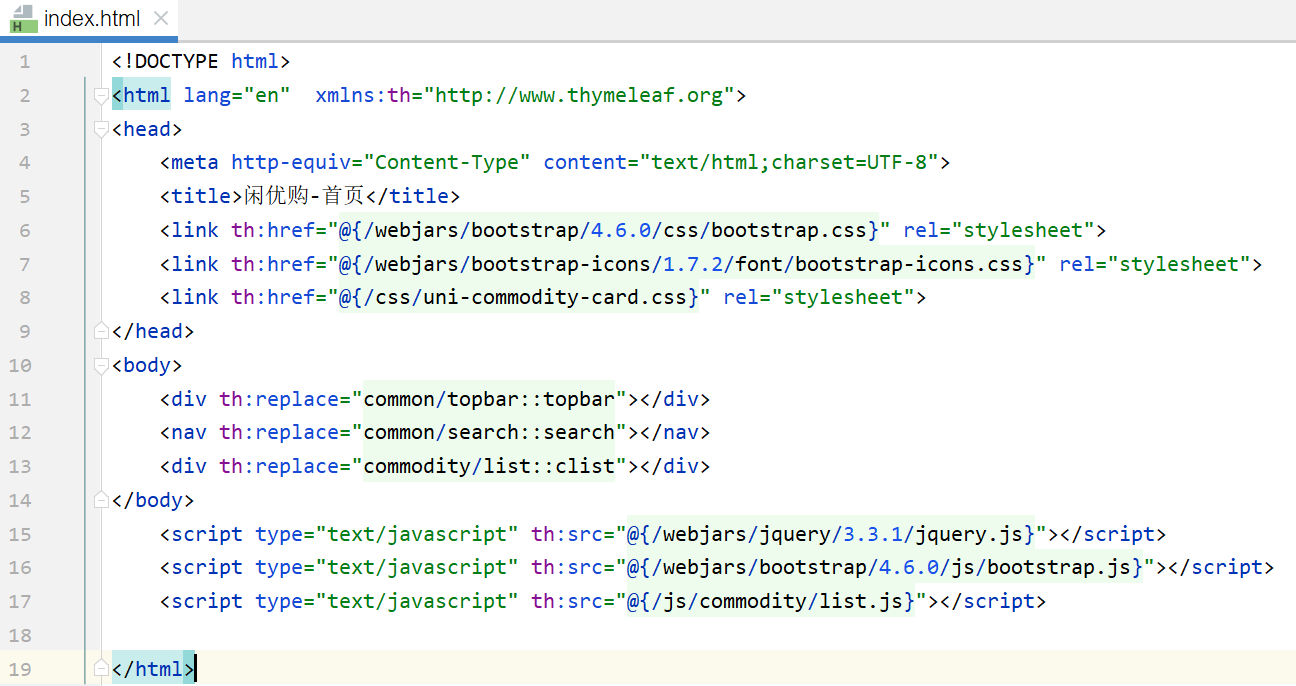Click the <meta tag name on line 4
The width and height of the screenshot is (1296, 686).
tap(189, 163)
